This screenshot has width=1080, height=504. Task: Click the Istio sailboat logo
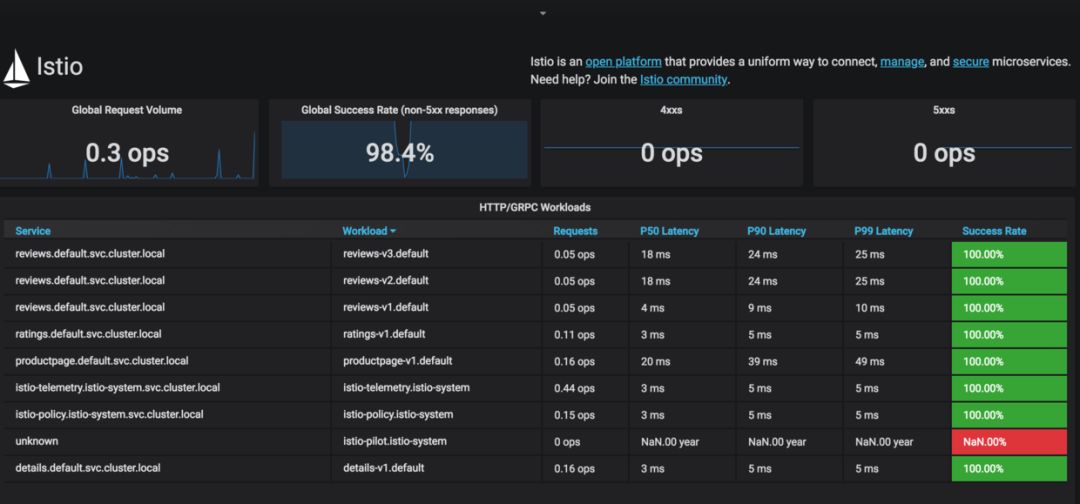17,68
